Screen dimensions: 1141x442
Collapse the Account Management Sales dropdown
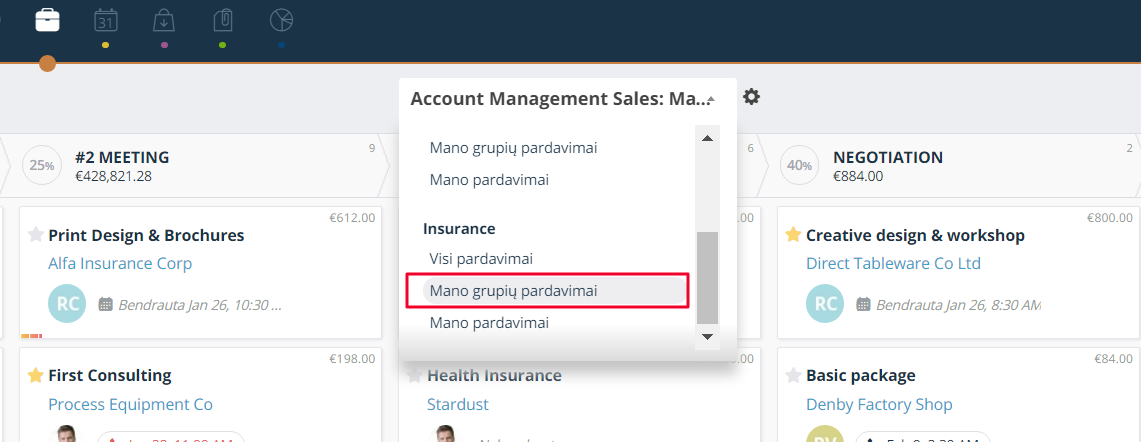coord(711,99)
